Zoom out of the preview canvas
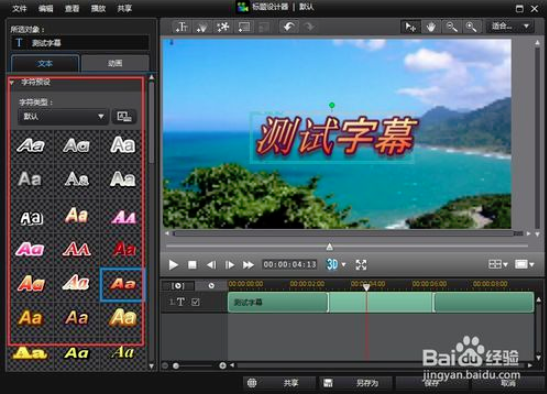547x394 pixels. (x=451, y=27)
